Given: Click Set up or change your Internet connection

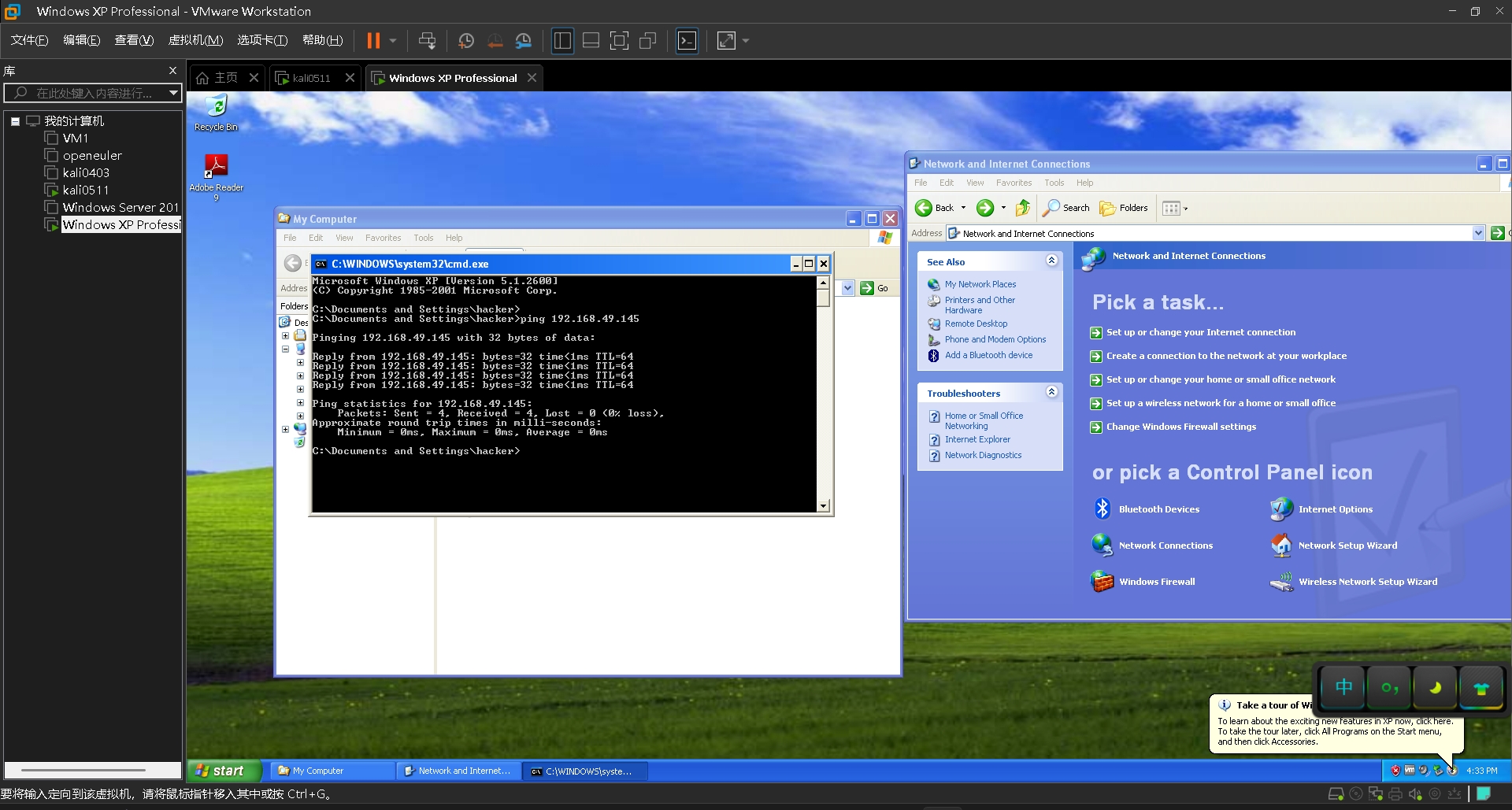Looking at the screenshot, I should point(1200,332).
